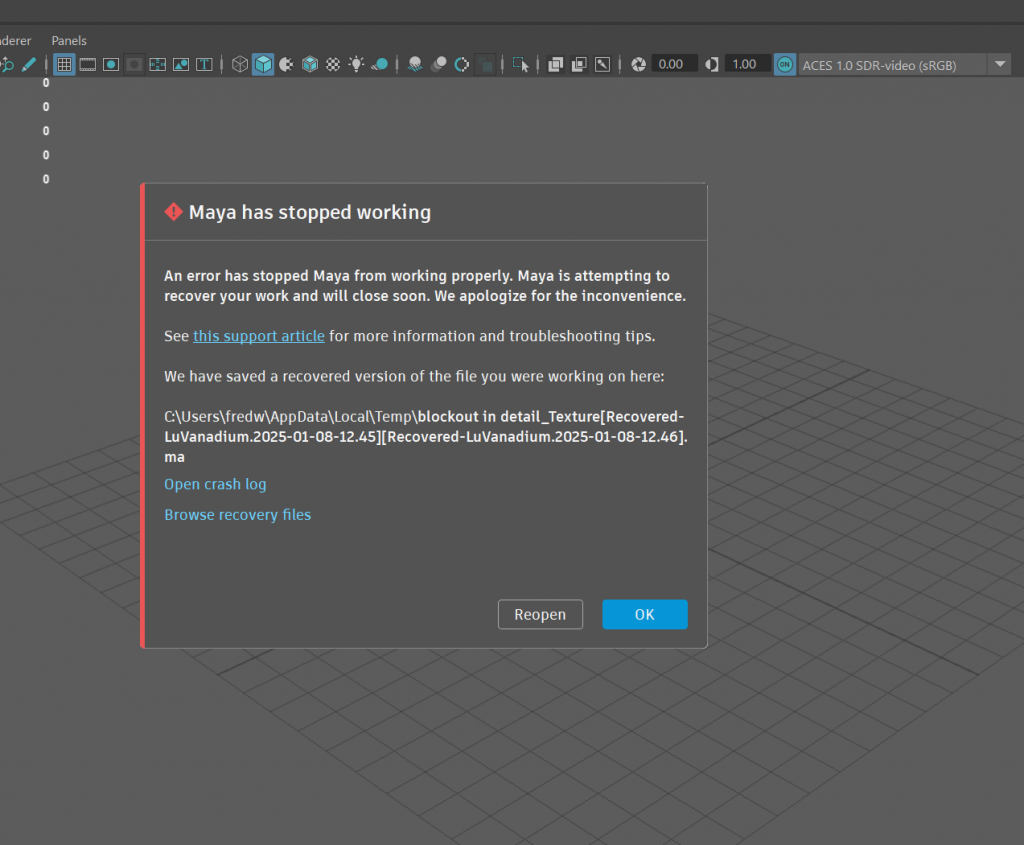Screen dimensions: 1024x845
Task: Expand the ACES 1.0 SDR-video dropdown arrow
Action: [x=999, y=65]
